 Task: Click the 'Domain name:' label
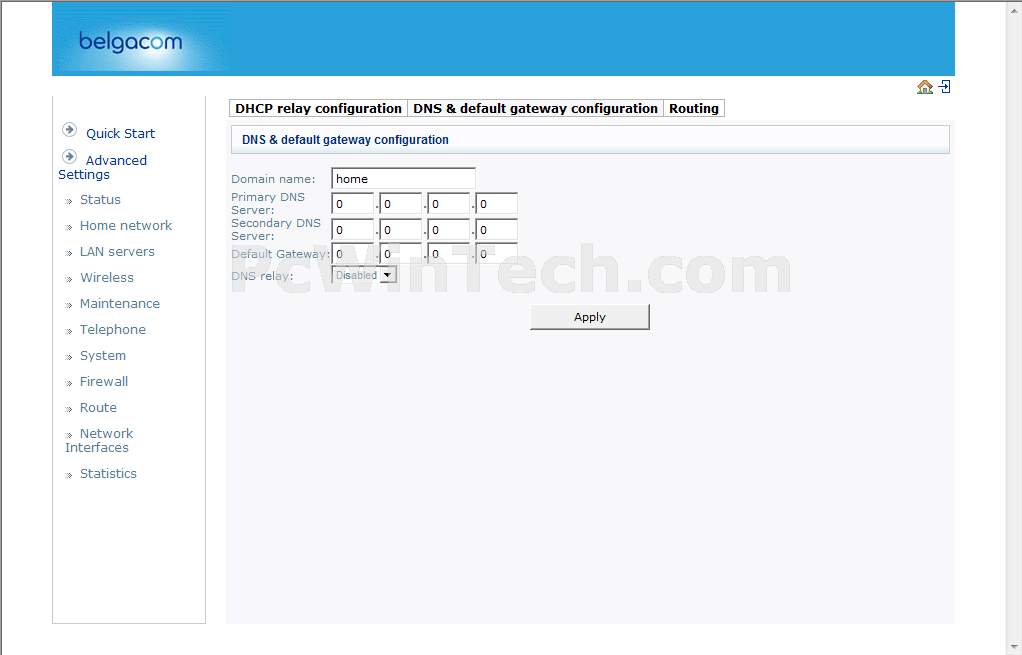coord(273,179)
